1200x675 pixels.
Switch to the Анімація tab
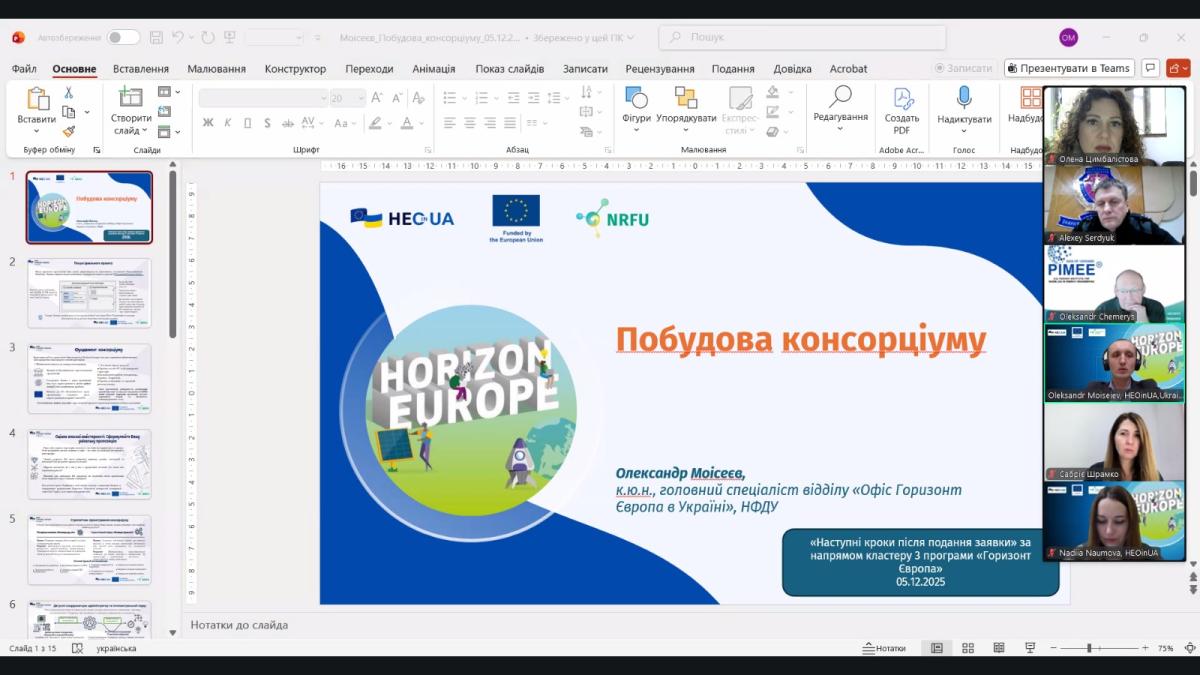point(433,69)
